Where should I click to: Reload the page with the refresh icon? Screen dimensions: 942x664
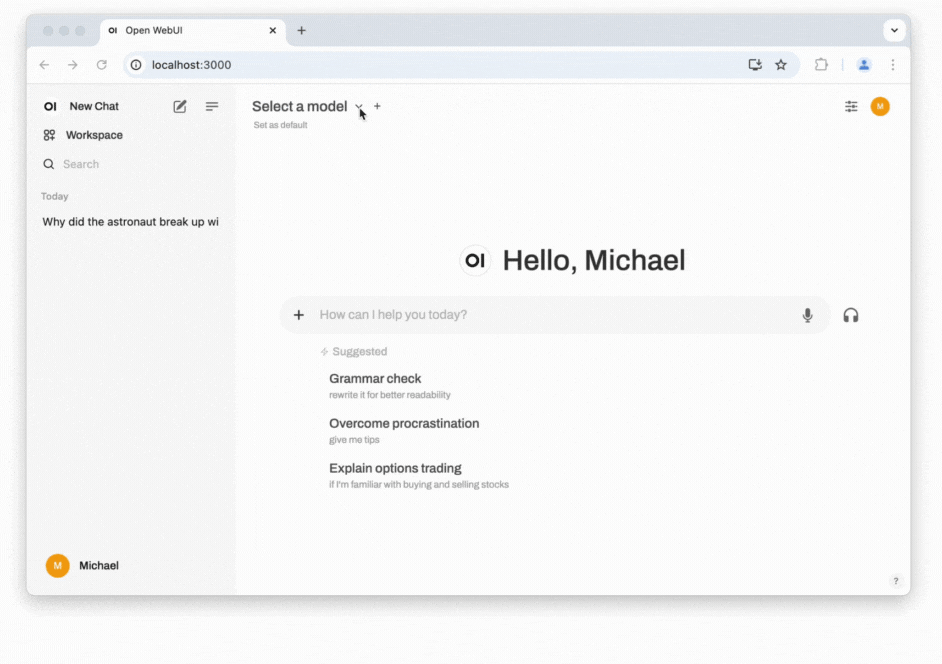tap(103, 64)
